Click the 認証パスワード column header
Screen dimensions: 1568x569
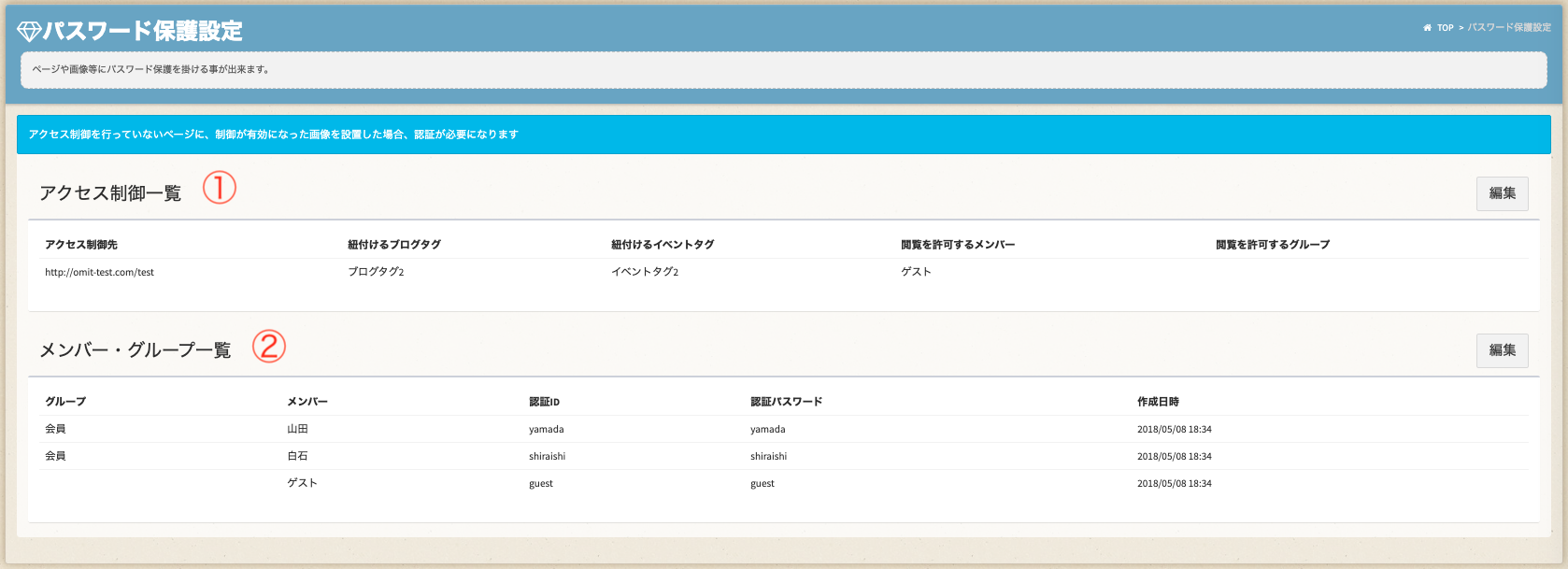click(x=786, y=402)
